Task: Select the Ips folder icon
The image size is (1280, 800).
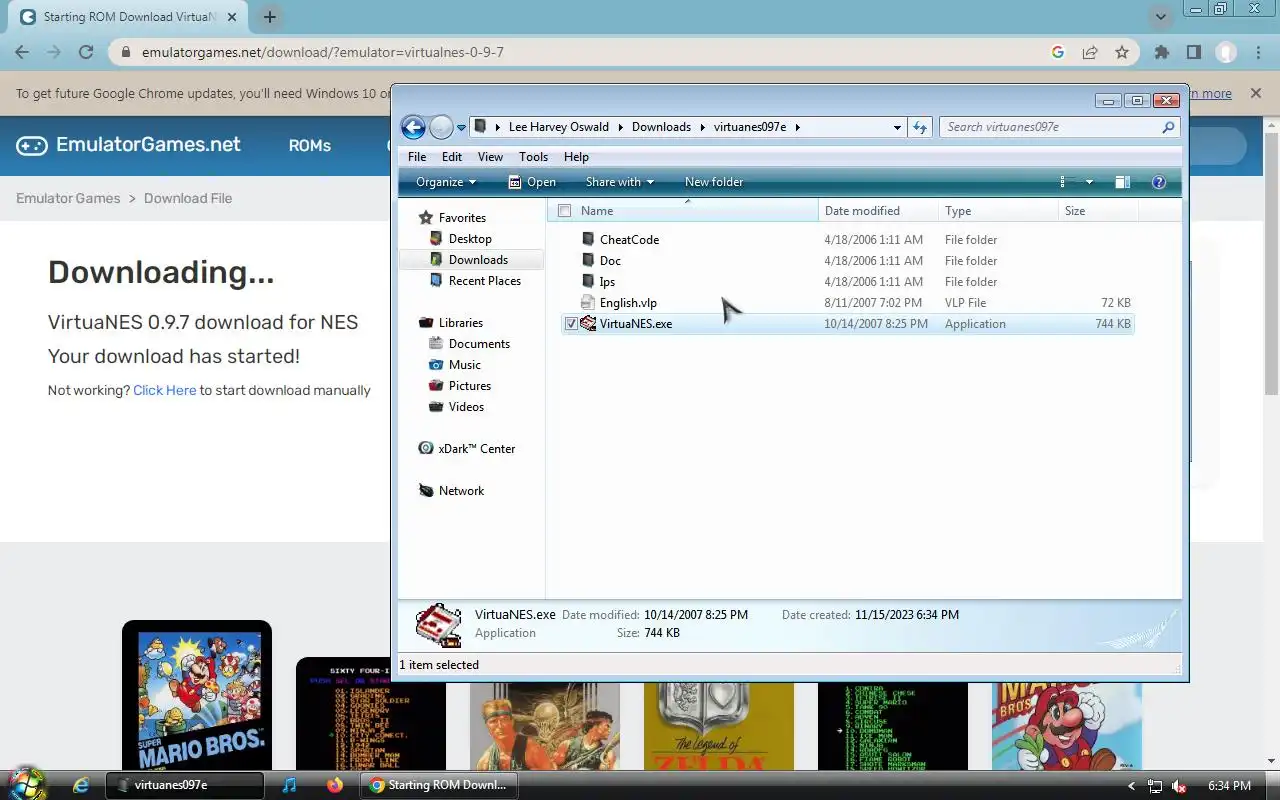Action: pyautogui.click(x=588, y=282)
